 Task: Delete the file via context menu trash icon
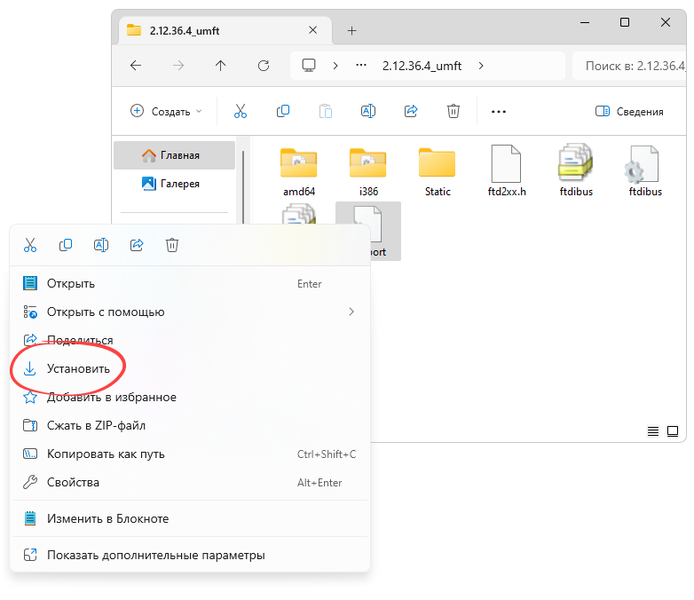(172, 245)
